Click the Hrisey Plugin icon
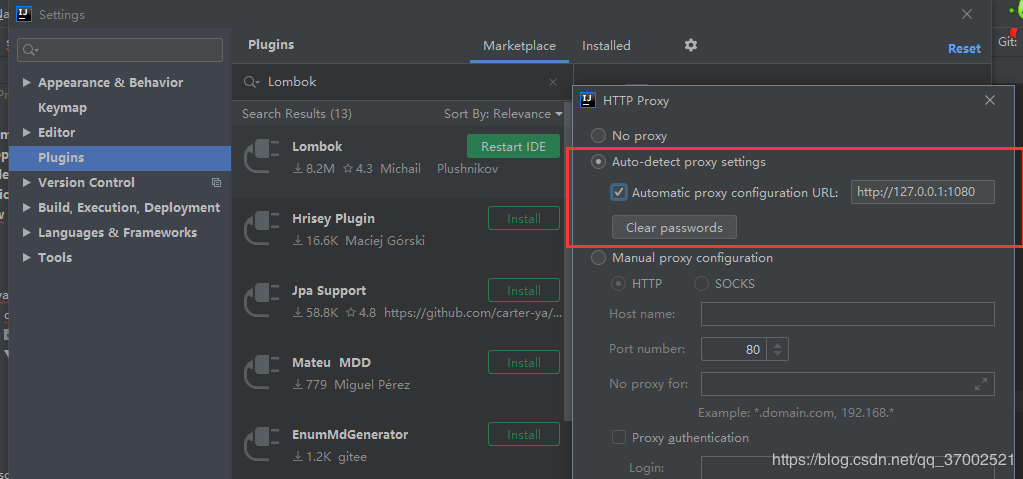This screenshot has width=1023, height=479. 262,229
